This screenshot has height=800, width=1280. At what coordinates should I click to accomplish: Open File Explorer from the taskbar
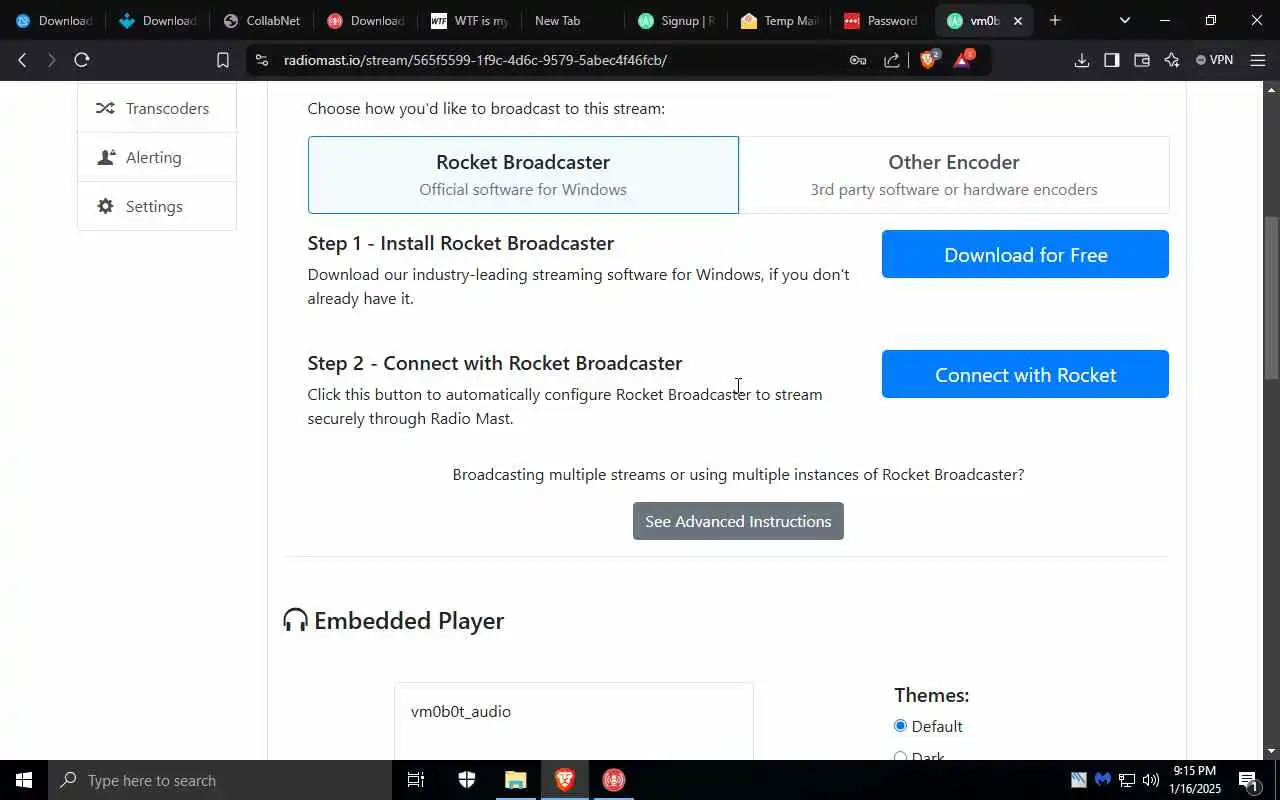[515, 780]
